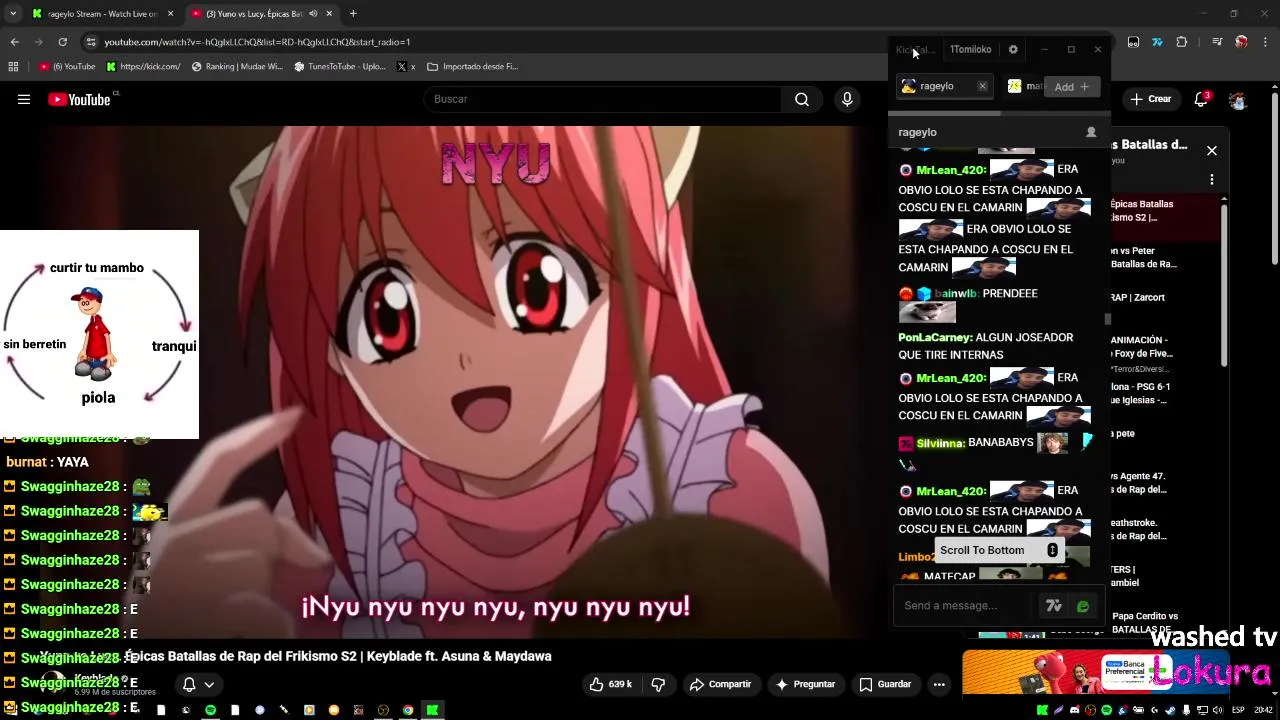Save video with the Guardar button
This screenshot has height=720, width=1280.
point(885,684)
